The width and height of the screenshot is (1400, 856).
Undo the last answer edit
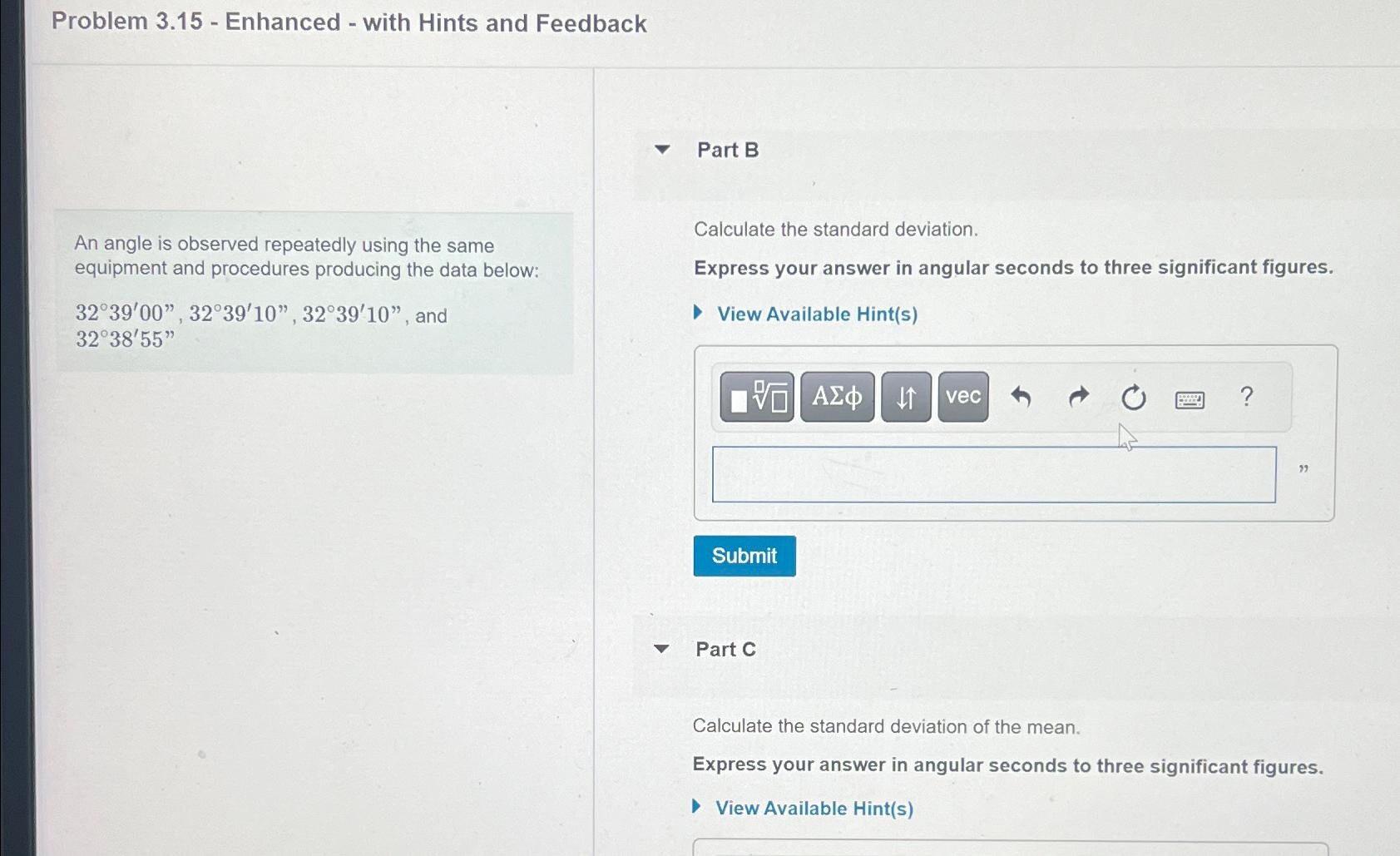click(1022, 398)
